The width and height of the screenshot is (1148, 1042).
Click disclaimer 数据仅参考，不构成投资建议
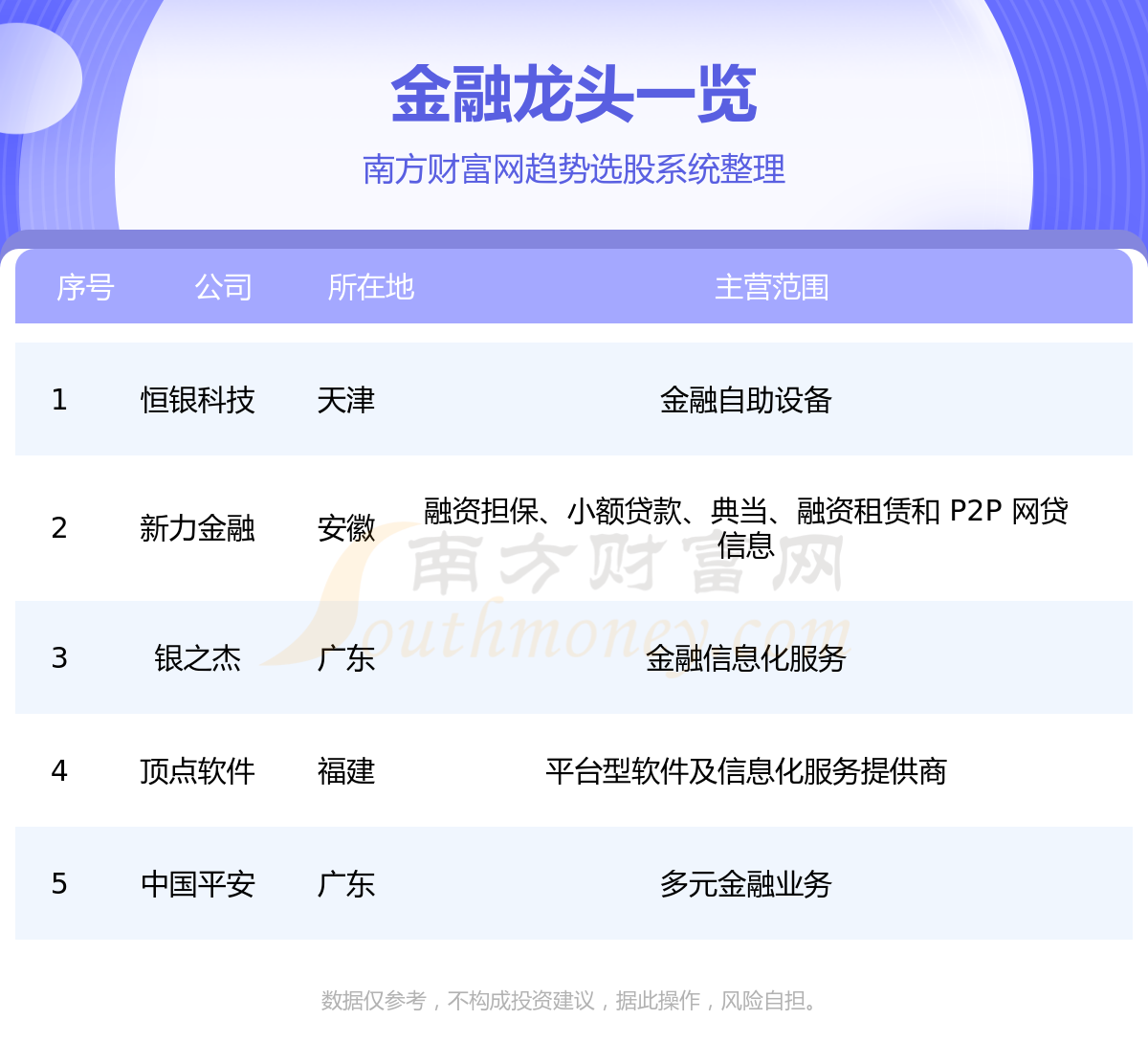(457, 1001)
